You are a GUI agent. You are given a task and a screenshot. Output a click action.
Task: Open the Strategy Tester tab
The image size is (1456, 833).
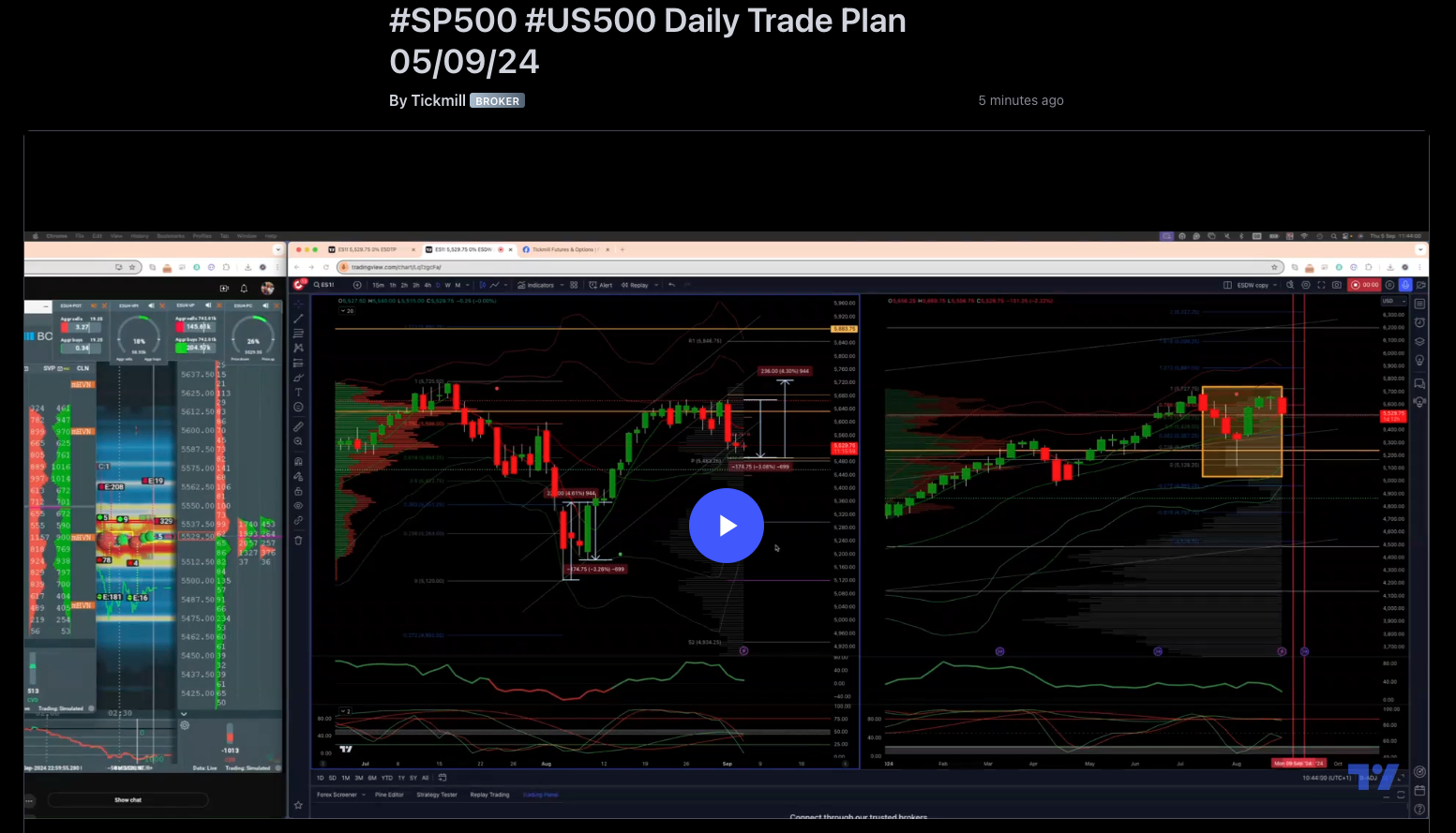[437, 795]
